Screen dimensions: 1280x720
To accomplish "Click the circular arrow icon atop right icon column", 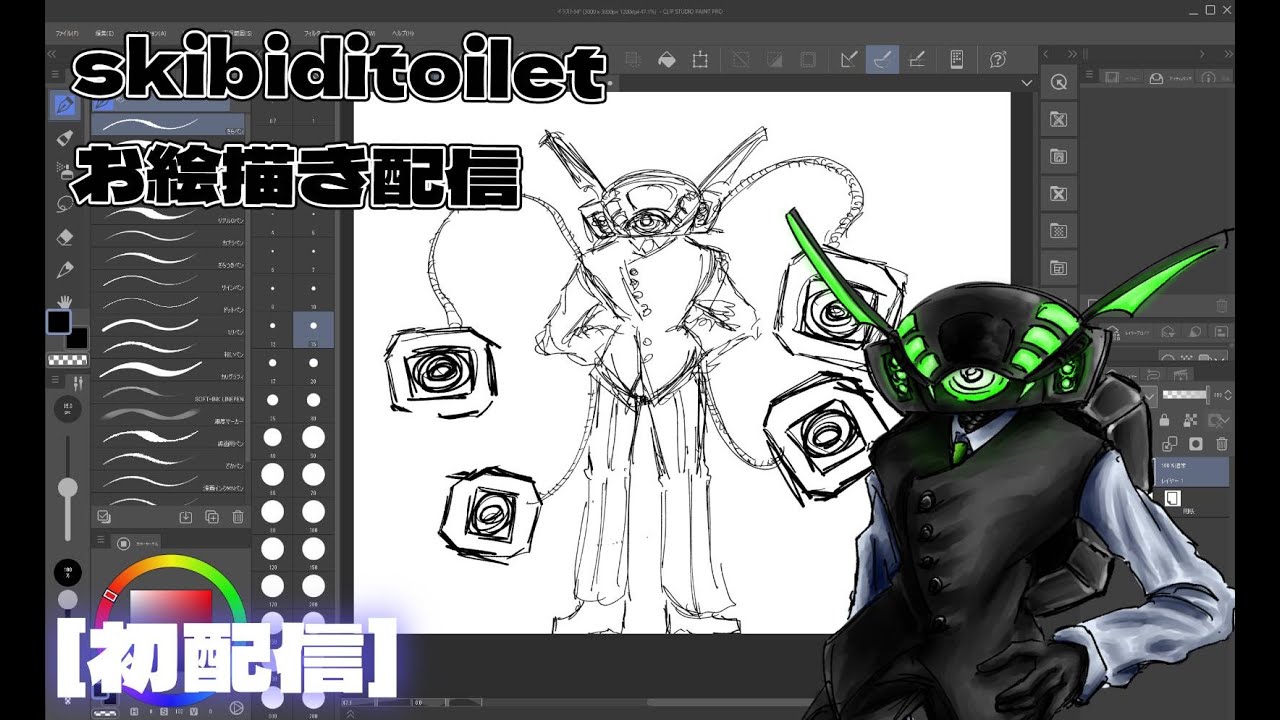I will (1059, 83).
